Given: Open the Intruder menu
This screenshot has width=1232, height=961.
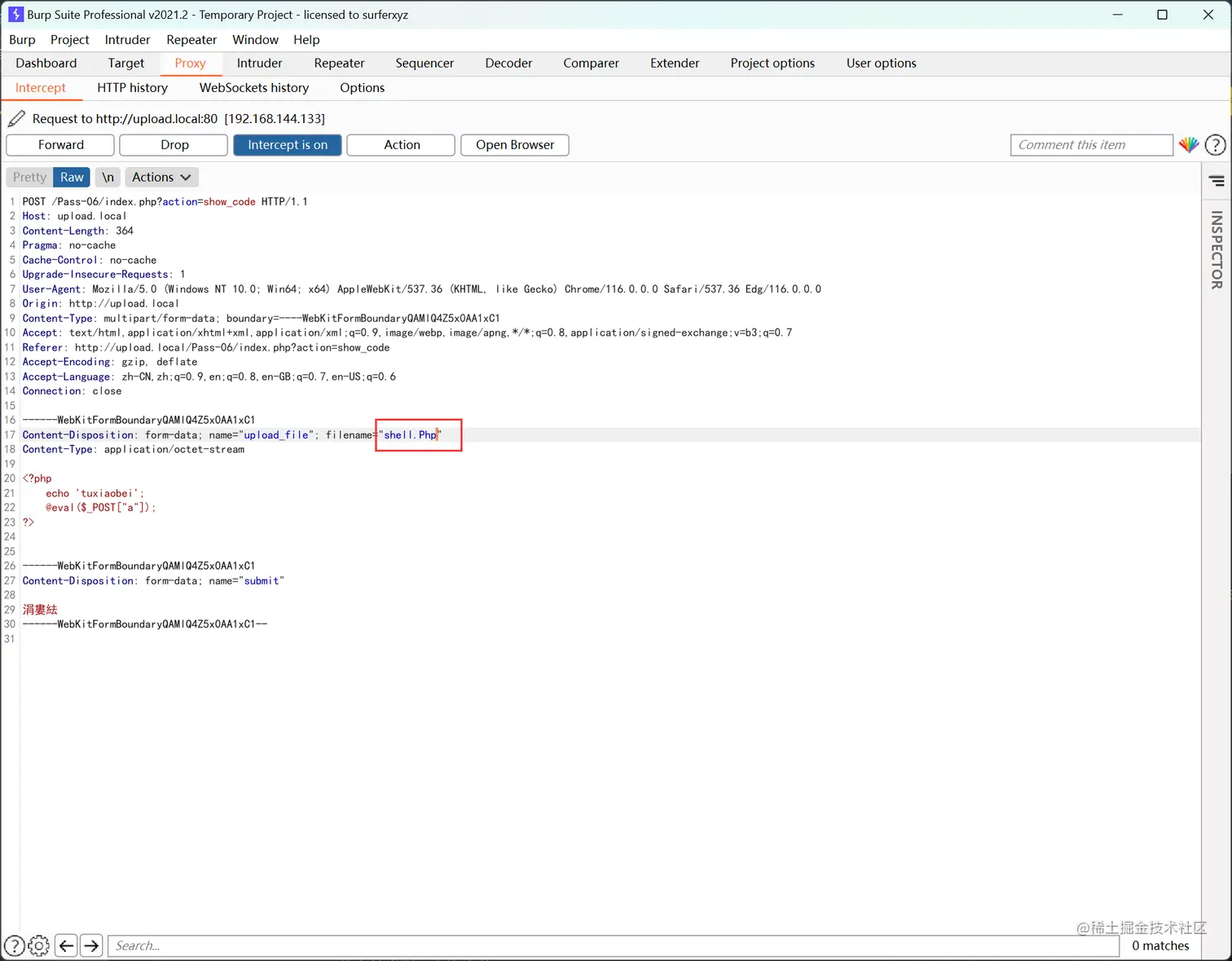Looking at the screenshot, I should coord(127,40).
